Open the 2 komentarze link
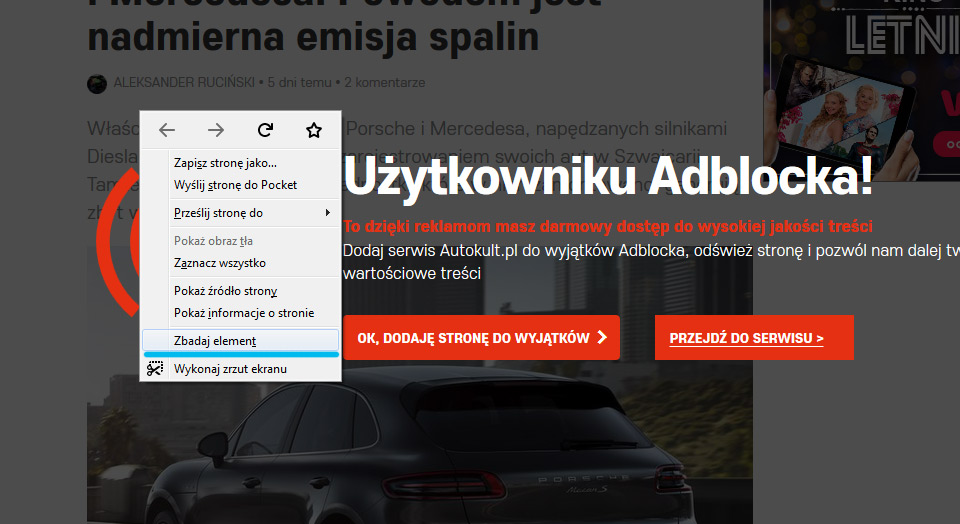Screen dimensions: 960x524 tap(384, 82)
